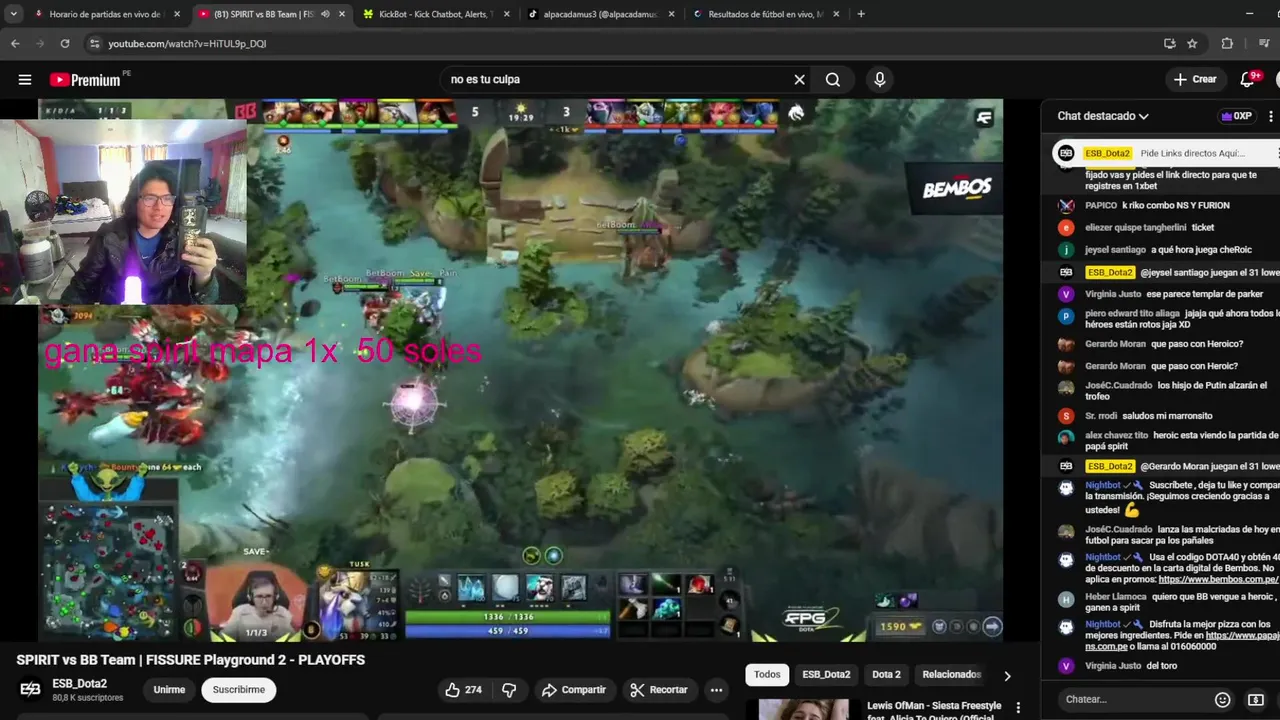Select the Dota 2 filter chip

click(x=886, y=674)
